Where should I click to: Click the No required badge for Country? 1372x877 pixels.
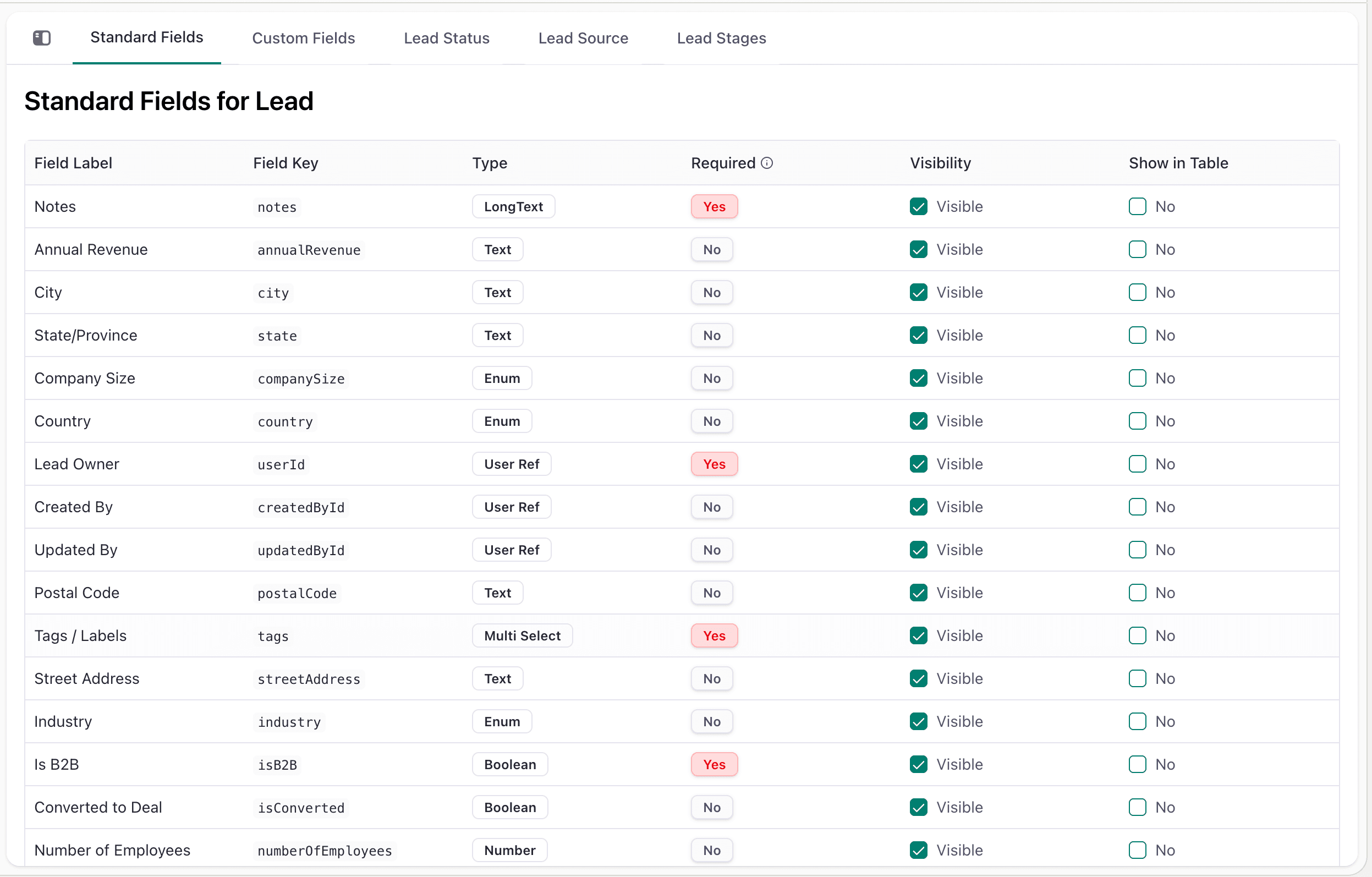[712, 421]
